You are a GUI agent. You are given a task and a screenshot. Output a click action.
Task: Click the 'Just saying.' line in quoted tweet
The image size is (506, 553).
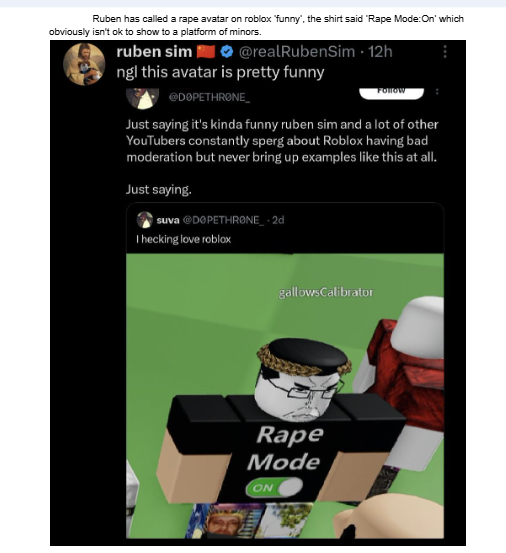(159, 190)
